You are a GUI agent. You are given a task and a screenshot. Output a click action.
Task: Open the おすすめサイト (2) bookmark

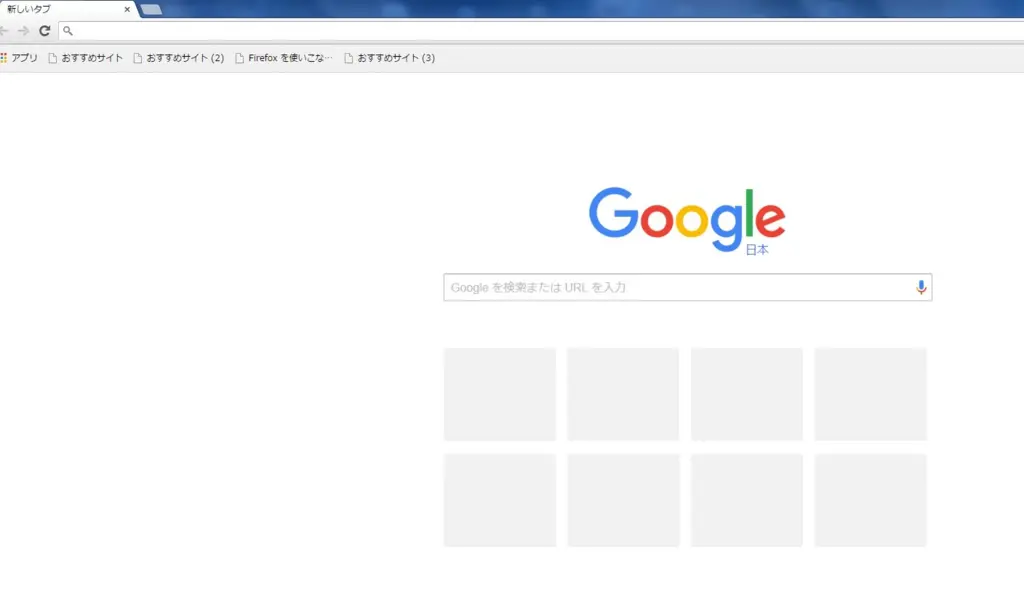pyautogui.click(x=179, y=58)
